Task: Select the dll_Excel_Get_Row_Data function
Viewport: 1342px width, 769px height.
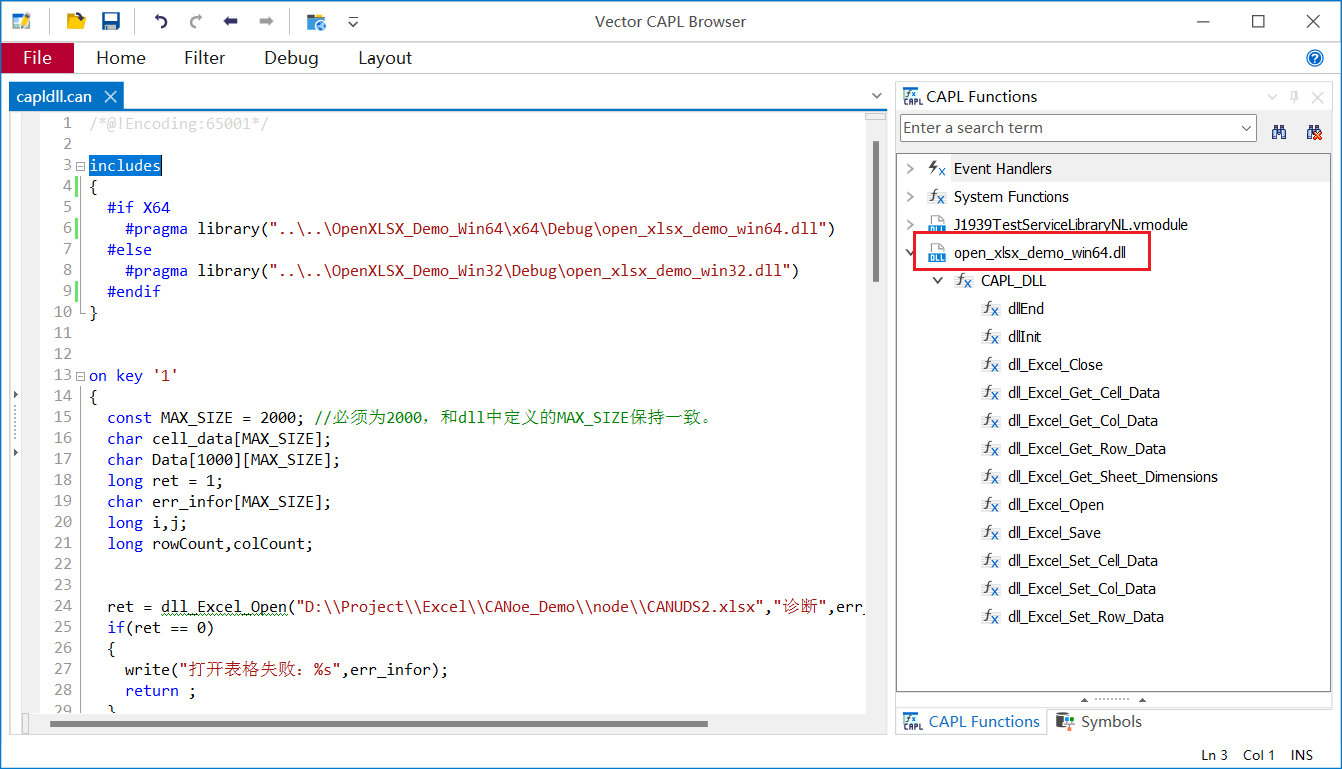Action: [x=1087, y=449]
